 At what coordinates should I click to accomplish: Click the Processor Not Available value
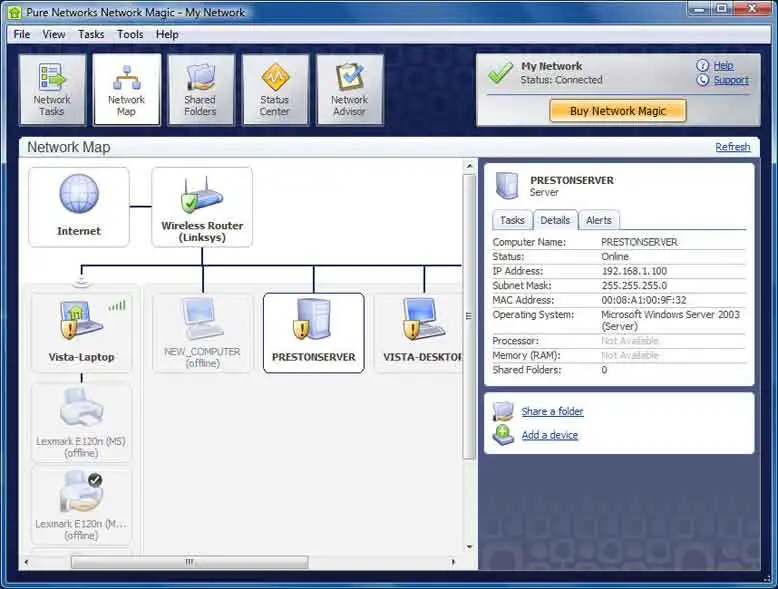click(x=630, y=341)
